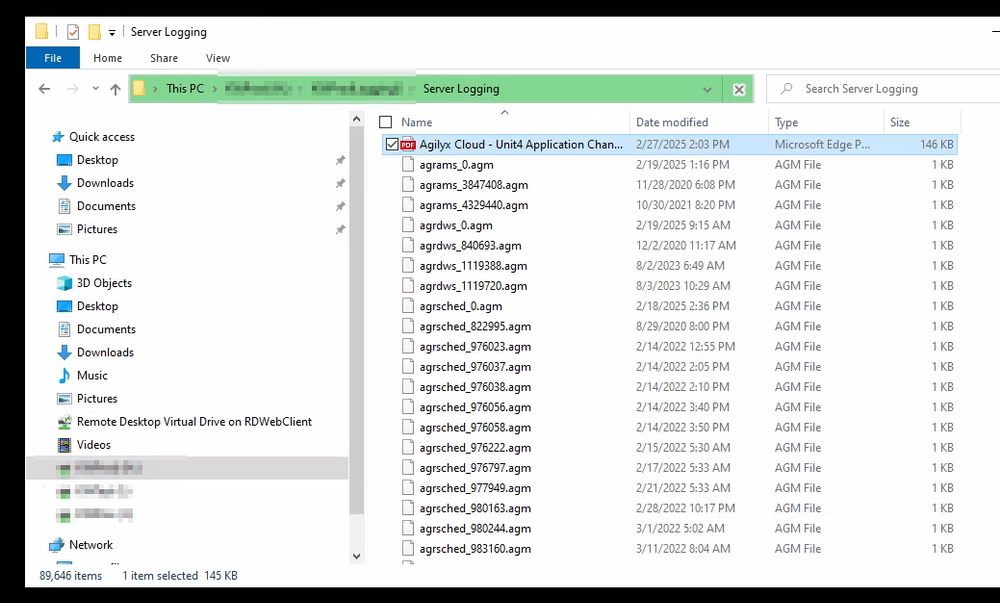Toggle the select-all checkbox in header
This screenshot has width=1000, height=603.
pos(386,122)
